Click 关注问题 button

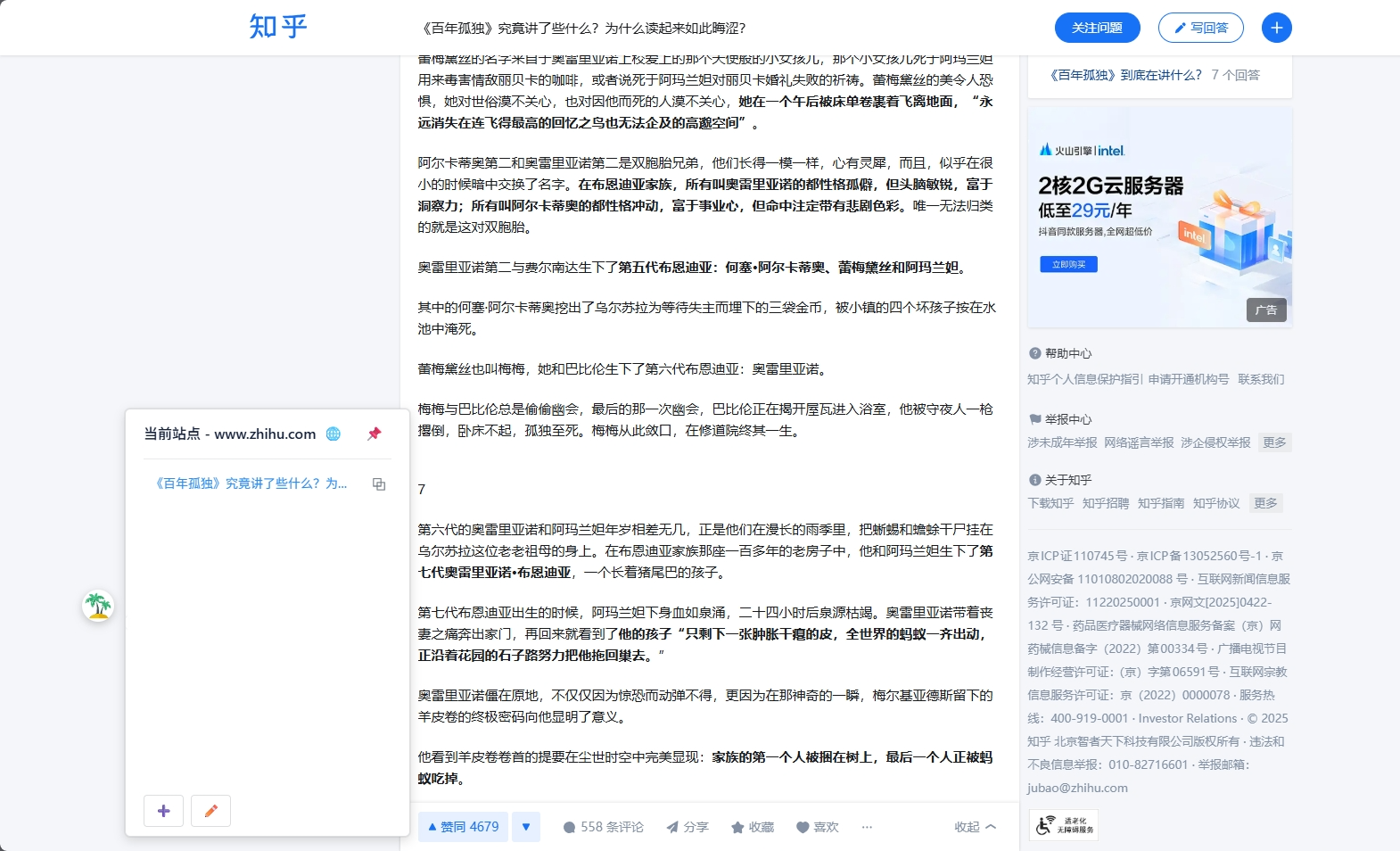[x=1097, y=28]
